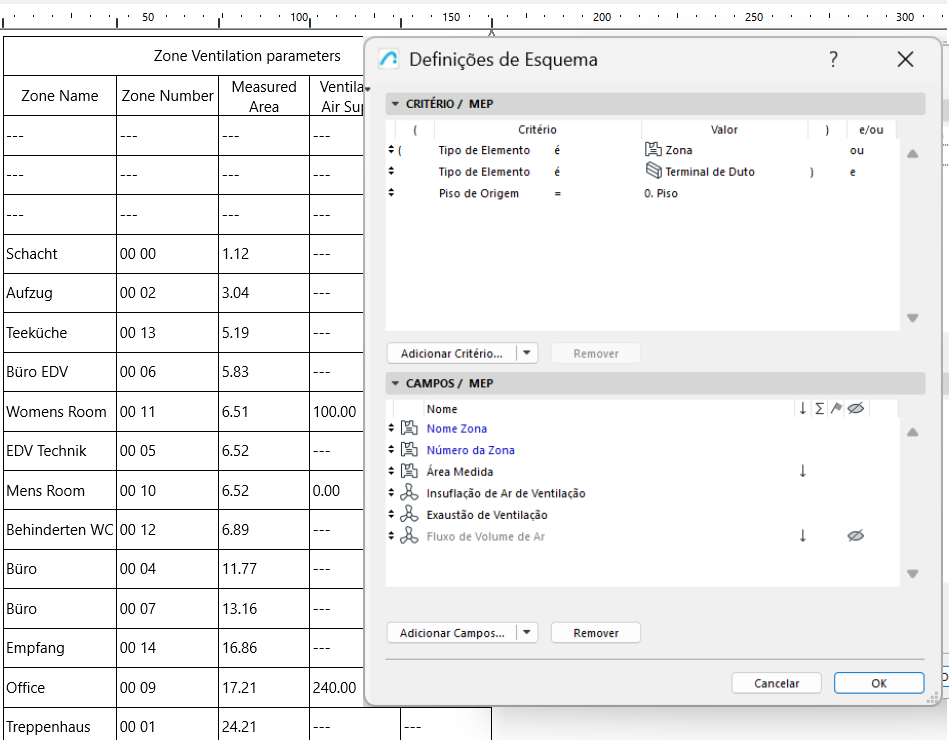Click the sort arrow column header
Screen dimensions: 949x740
[x=803, y=409]
